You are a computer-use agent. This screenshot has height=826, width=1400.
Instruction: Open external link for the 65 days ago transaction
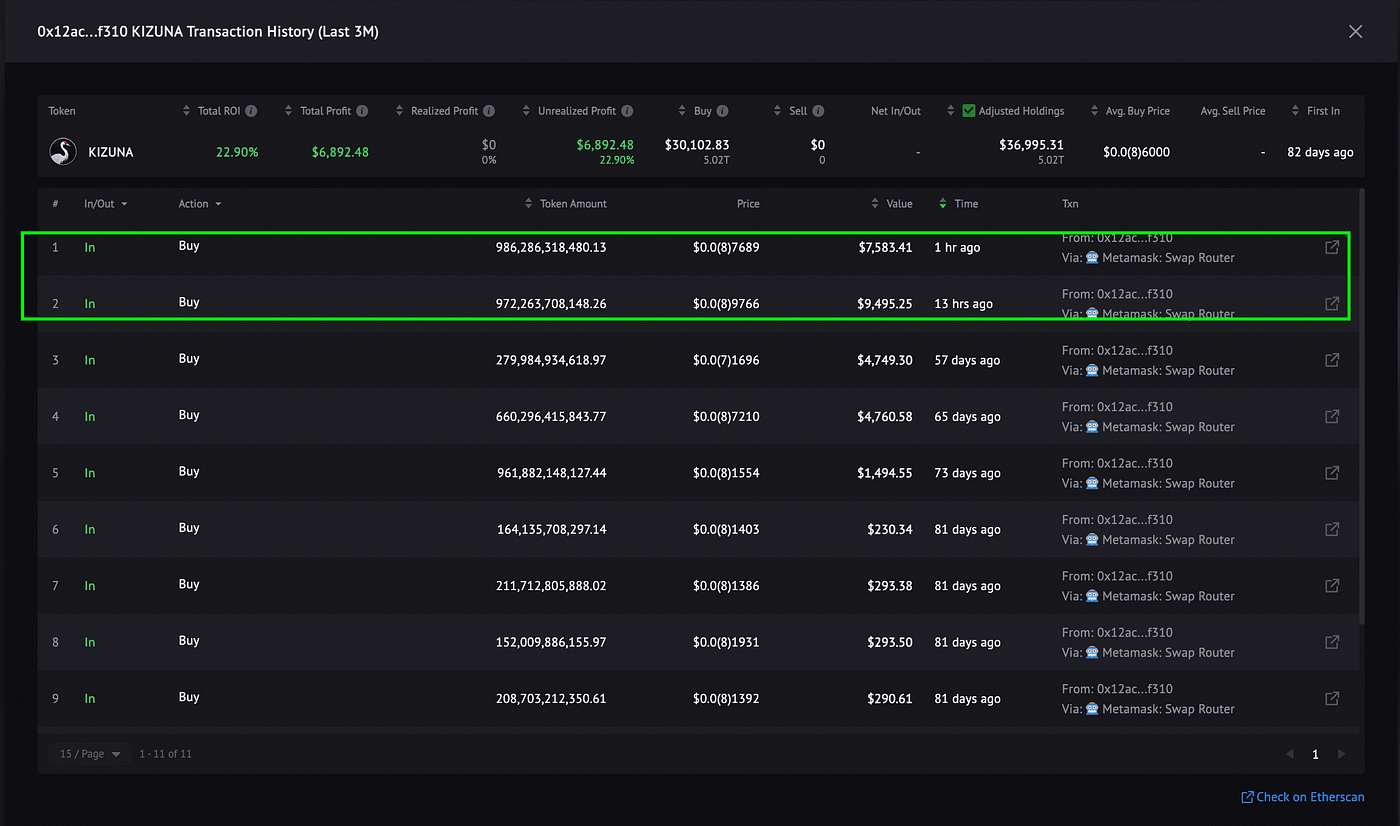pyautogui.click(x=1332, y=416)
